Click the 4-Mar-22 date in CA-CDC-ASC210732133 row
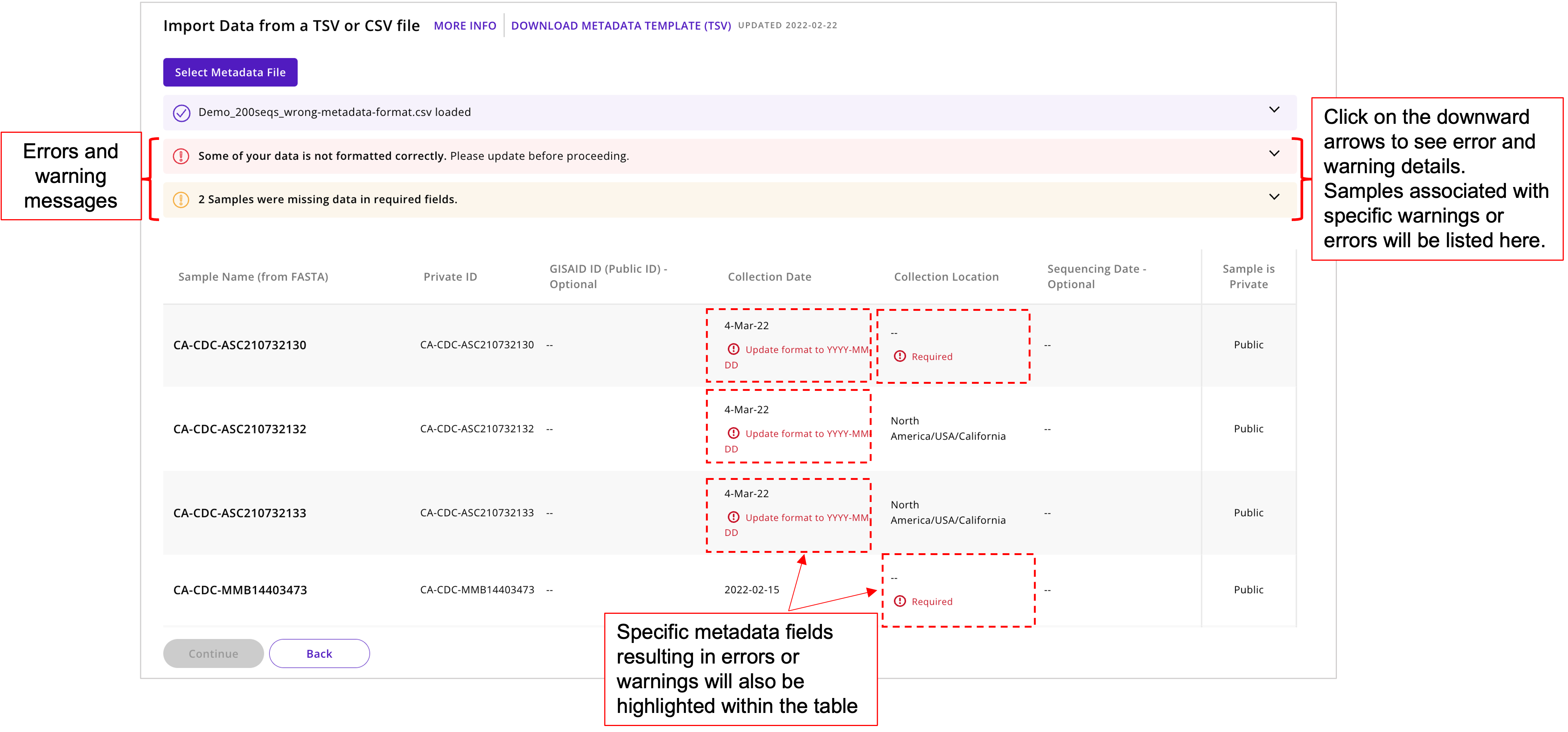 [x=746, y=494]
